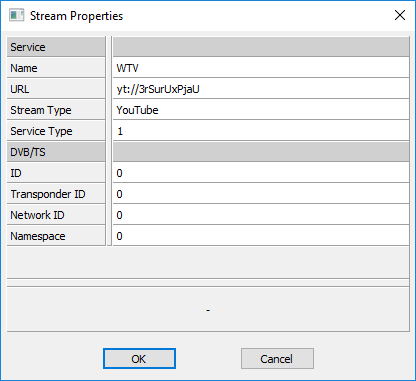The width and height of the screenshot is (416, 381).
Task: Close the Stream Properties dialog
Action: (400, 15)
